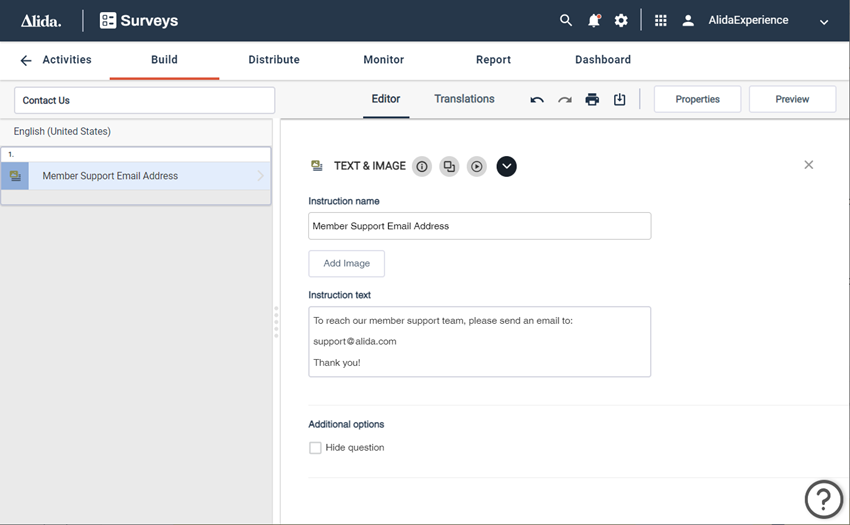This screenshot has height=525, width=850.
Task: Expand the Member Support row chevron
Action: (261, 176)
